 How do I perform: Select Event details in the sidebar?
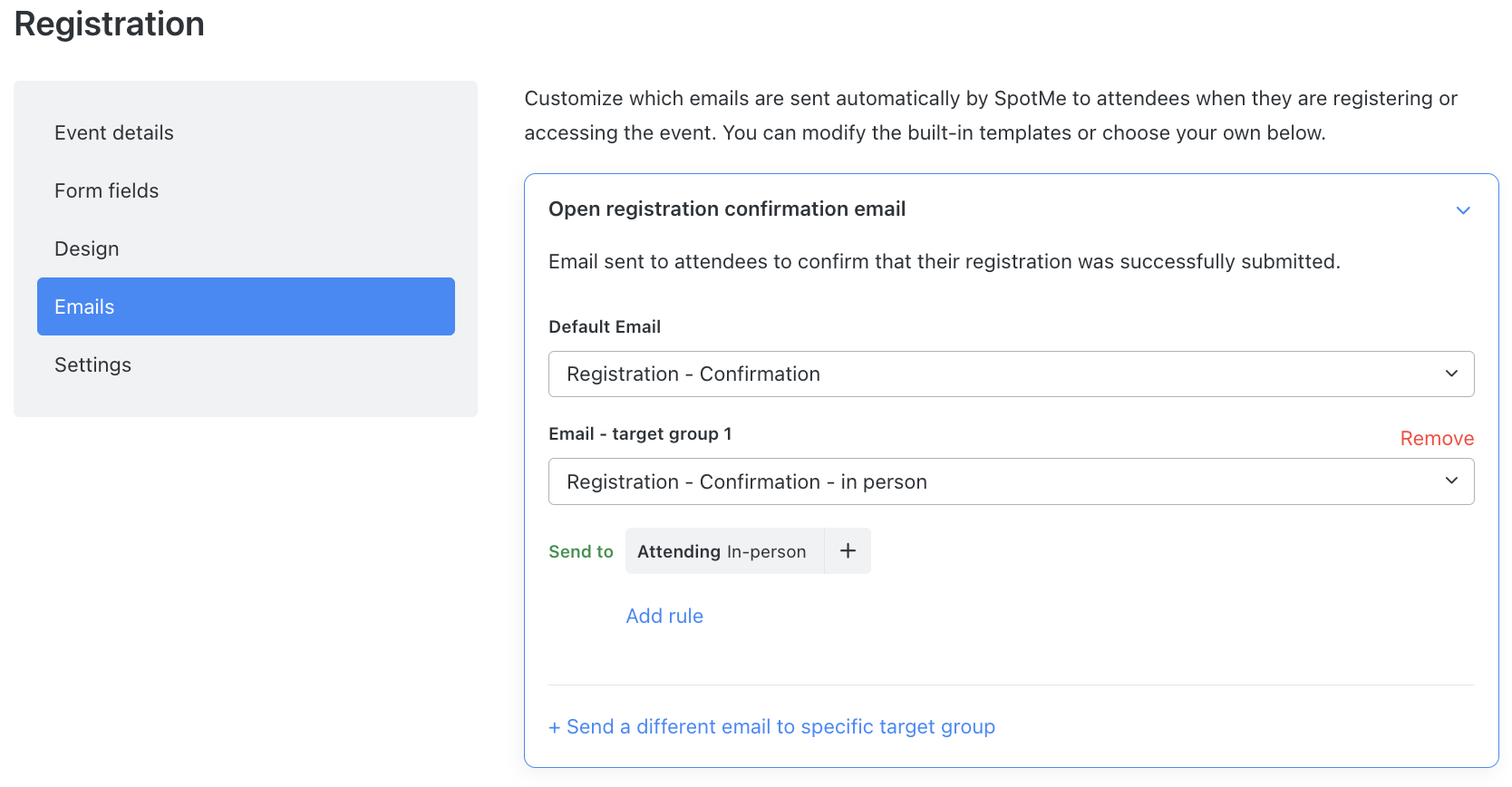tap(114, 132)
